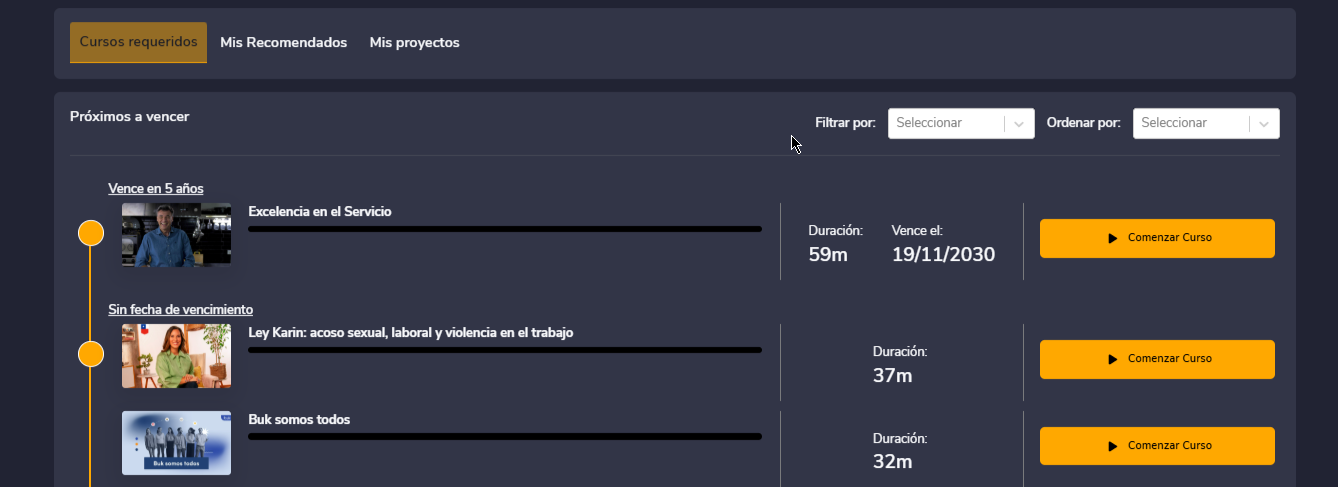Screen dimensions: 1338x487
Task: Click the Sin fecha de vencimiento link
Action: pyautogui.click(x=180, y=310)
